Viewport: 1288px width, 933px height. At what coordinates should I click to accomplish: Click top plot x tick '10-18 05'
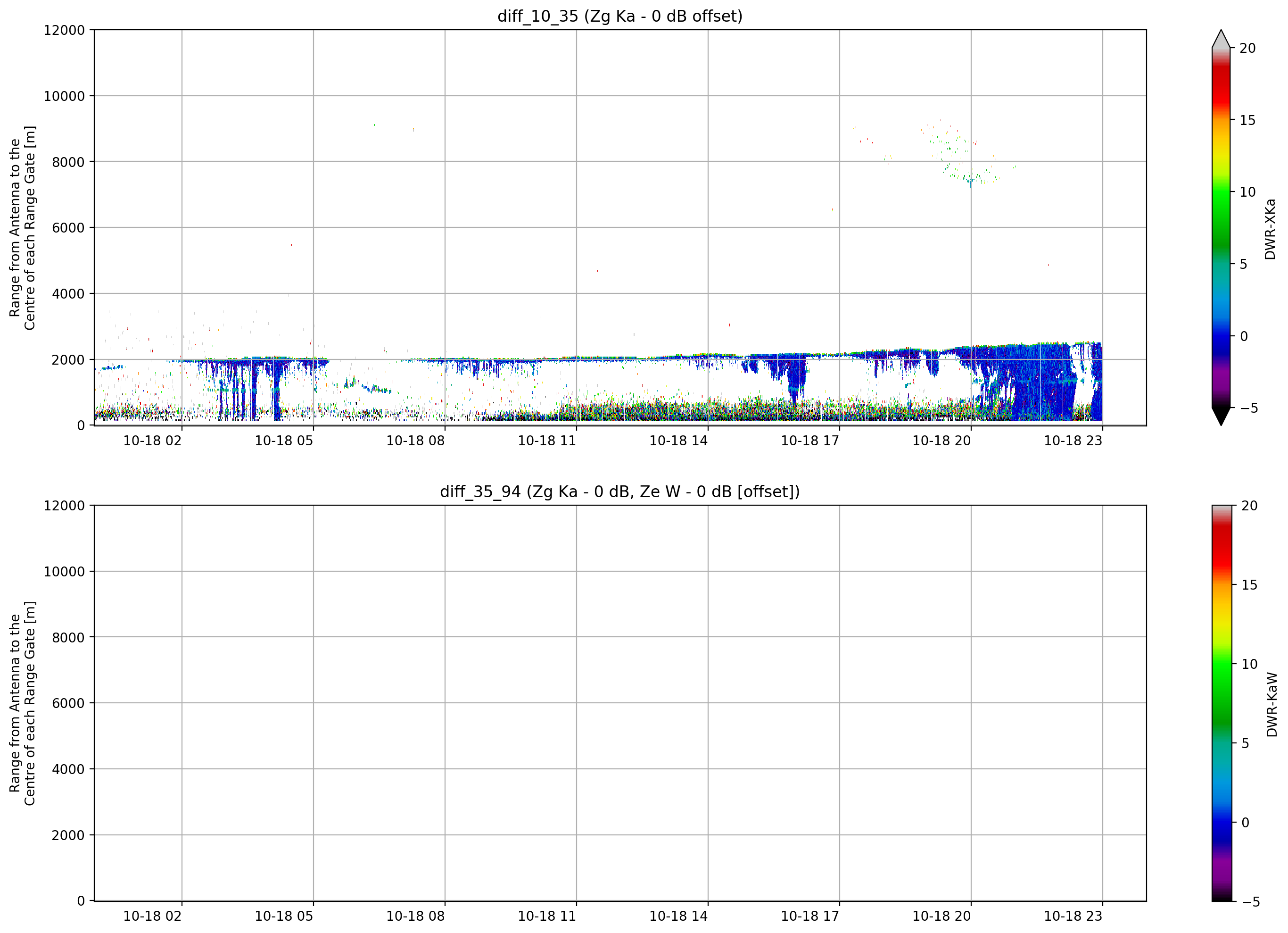pos(284,441)
